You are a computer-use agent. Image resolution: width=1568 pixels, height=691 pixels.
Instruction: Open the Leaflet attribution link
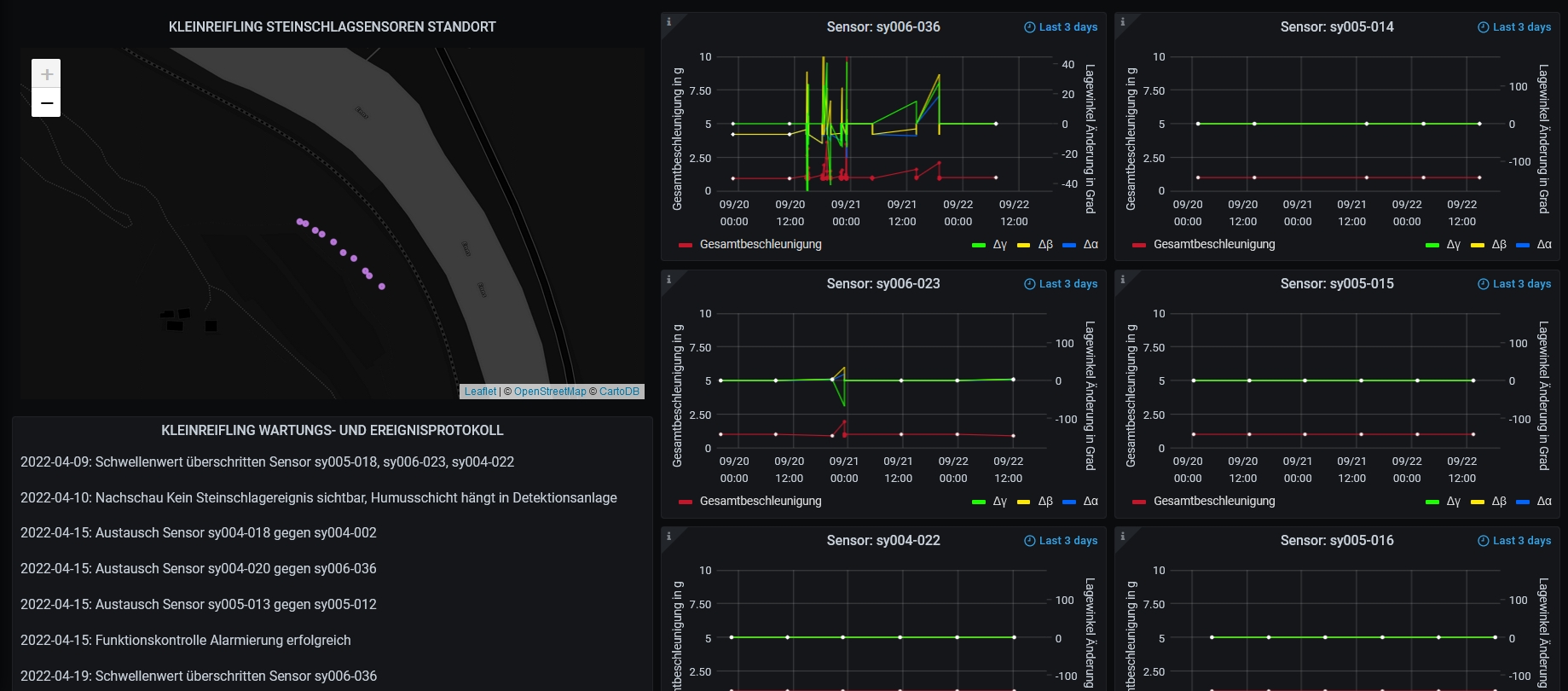click(x=480, y=392)
